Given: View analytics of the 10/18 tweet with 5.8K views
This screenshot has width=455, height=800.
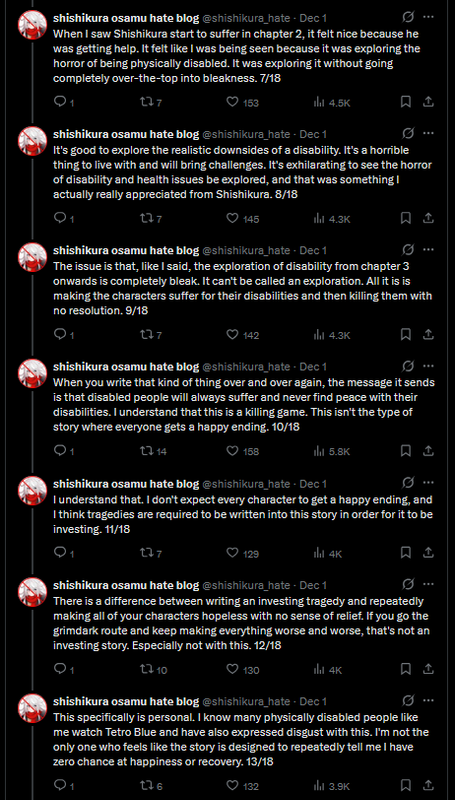Looking at the screenshot, I should (332, 452).
